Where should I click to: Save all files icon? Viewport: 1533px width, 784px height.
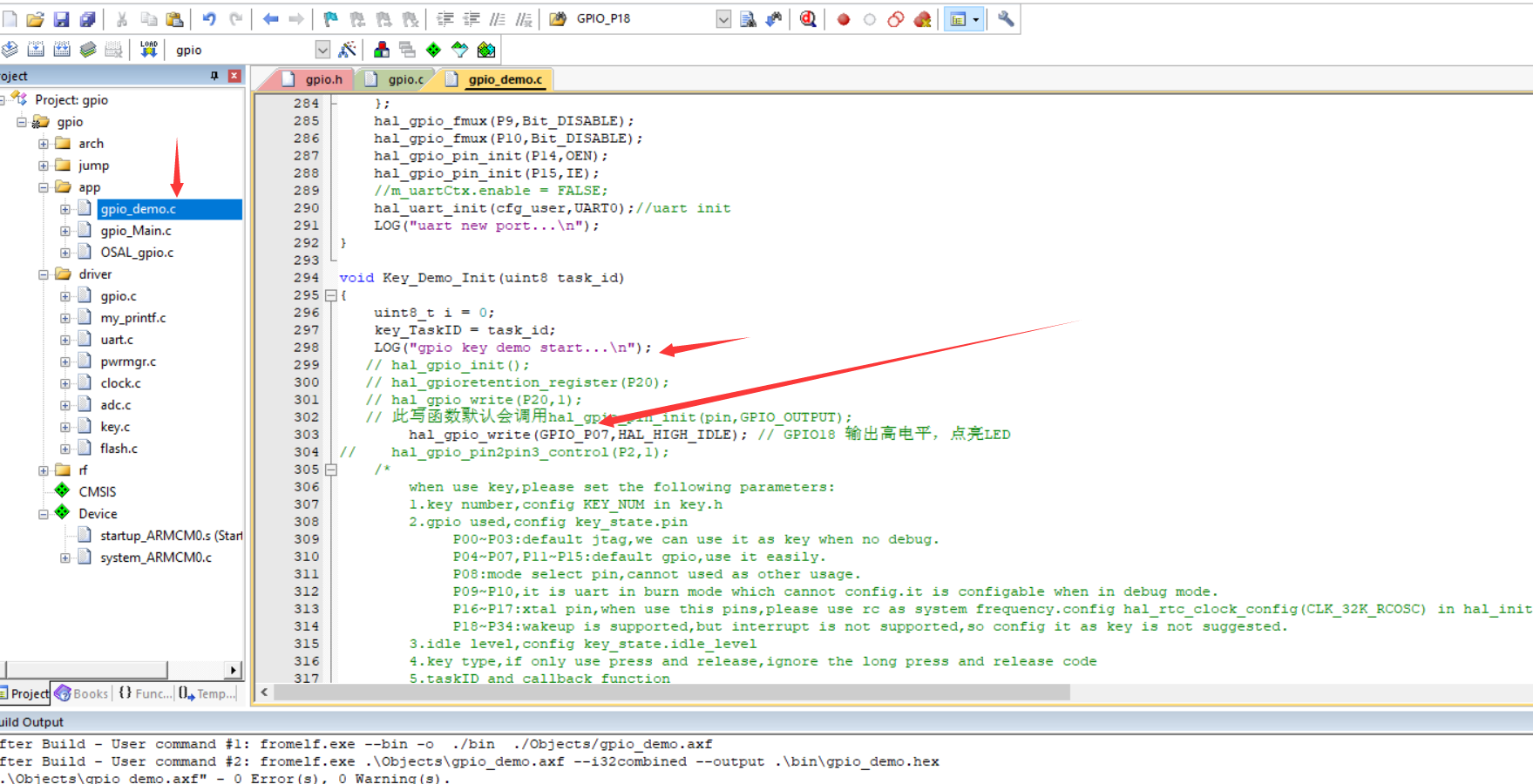click(87, 19)
